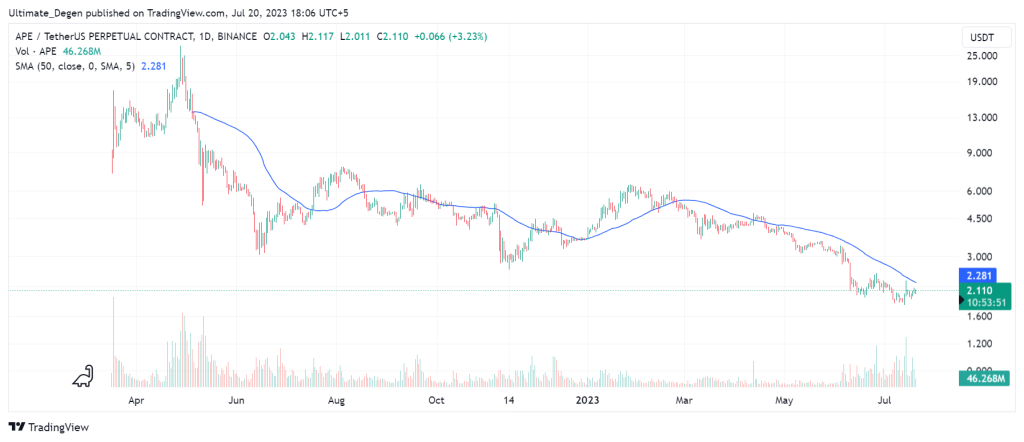Click the Oct date label on the time axis
The width and height of the screenshot is (1024, 442).
pos(436,400)
